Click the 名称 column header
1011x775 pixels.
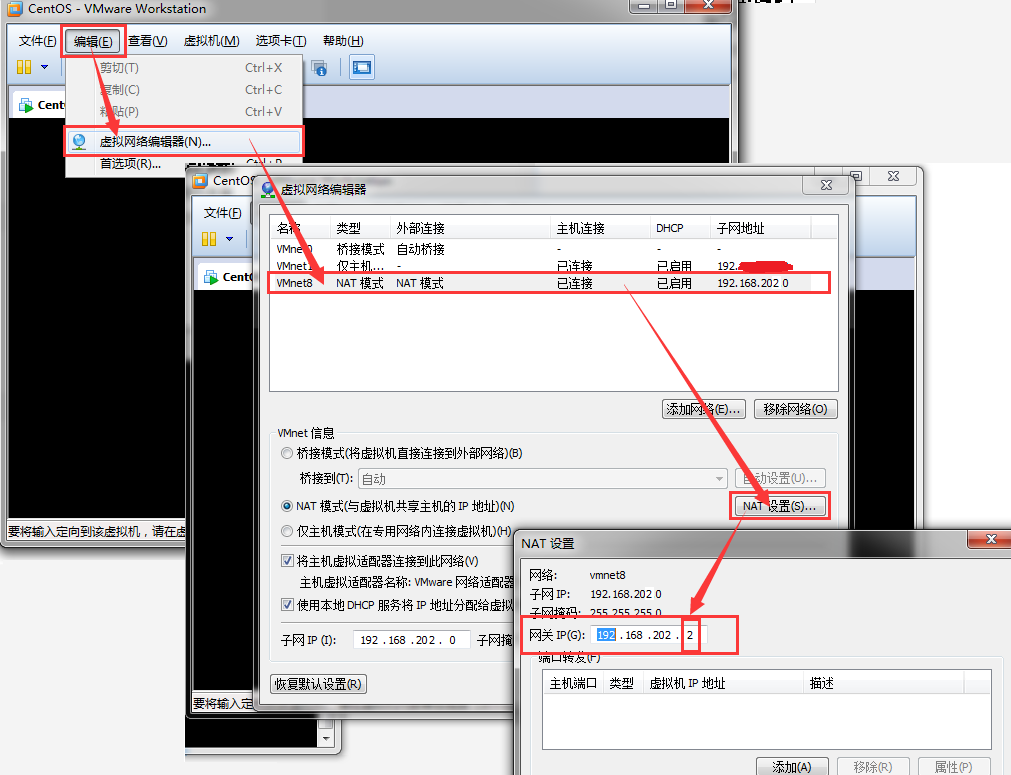pyautogui.click(x=300, y=228)
